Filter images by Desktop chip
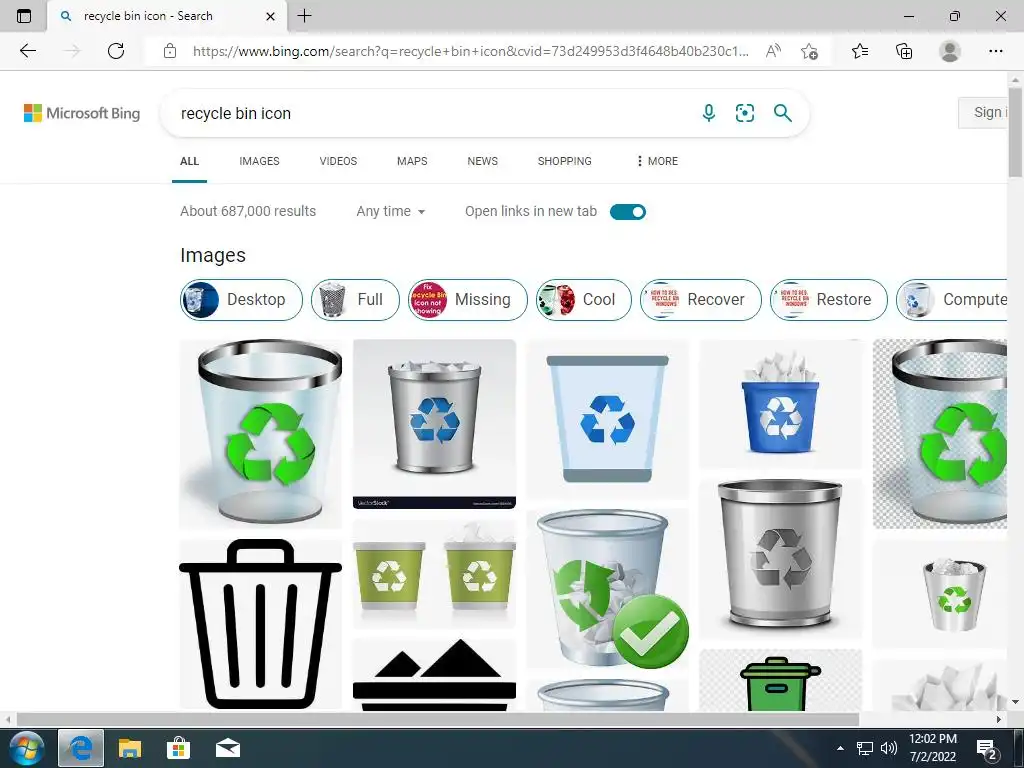This screenshot has width=1024, height=768. 242,300
